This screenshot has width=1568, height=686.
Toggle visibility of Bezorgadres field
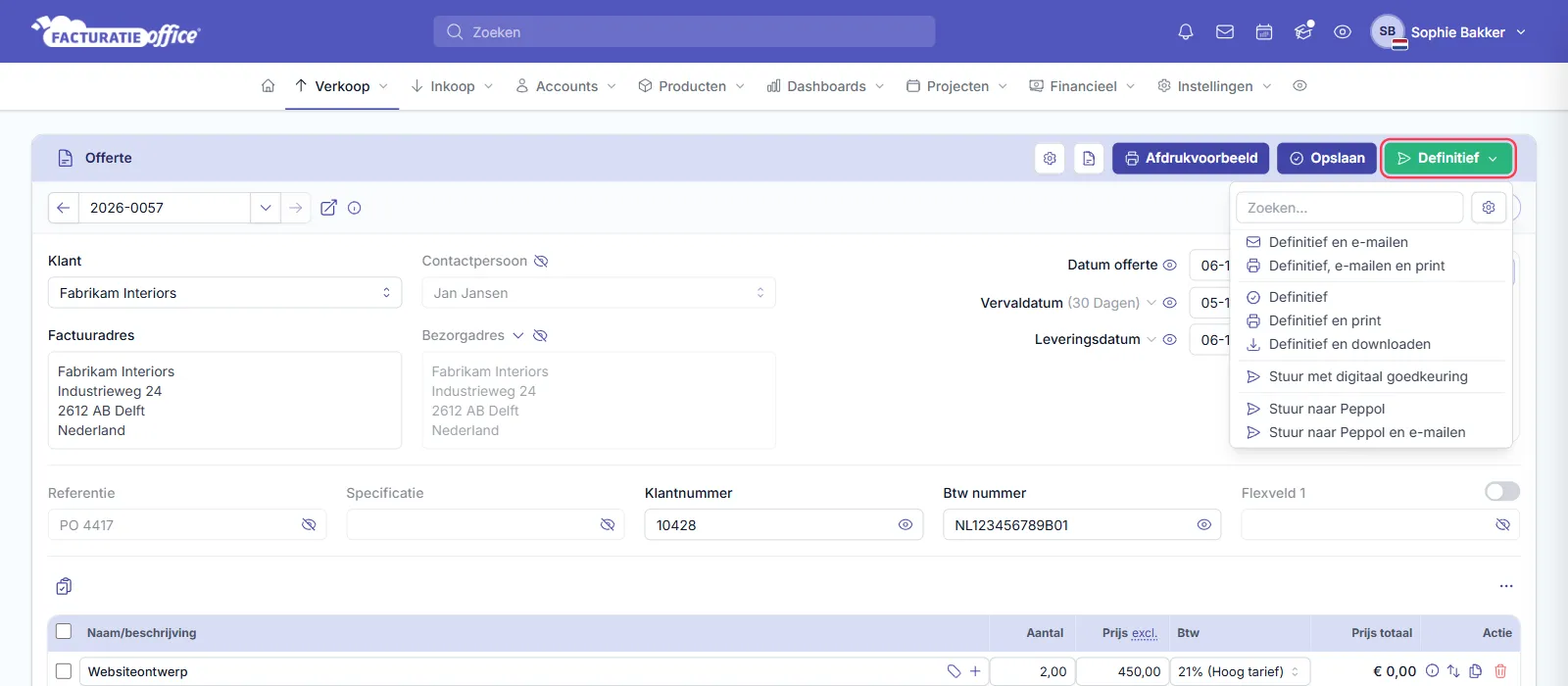point(540,335)
